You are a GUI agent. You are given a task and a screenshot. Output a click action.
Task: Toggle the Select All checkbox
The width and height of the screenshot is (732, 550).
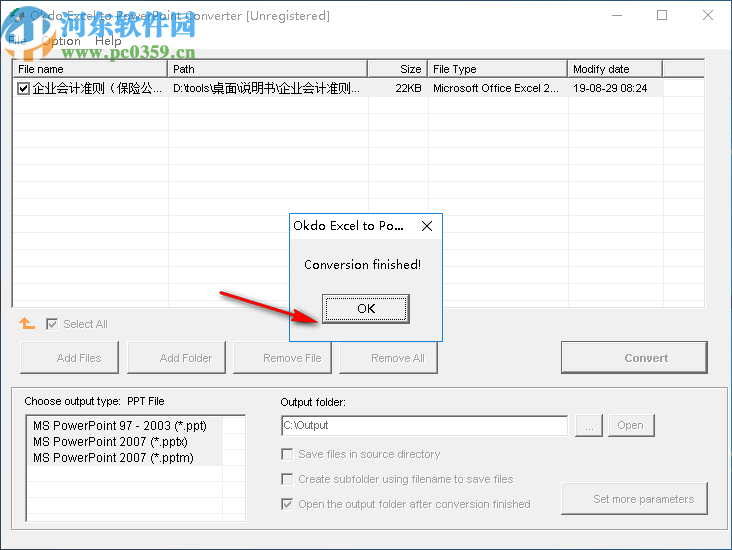point(52,324)
